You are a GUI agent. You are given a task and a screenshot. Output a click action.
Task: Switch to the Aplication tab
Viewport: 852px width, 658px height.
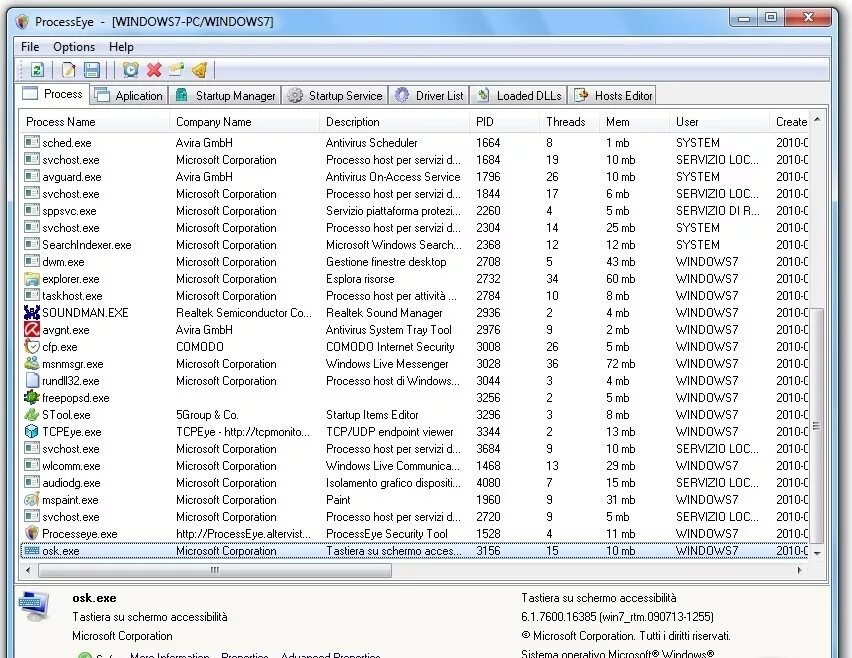click(x=129, y=96)
